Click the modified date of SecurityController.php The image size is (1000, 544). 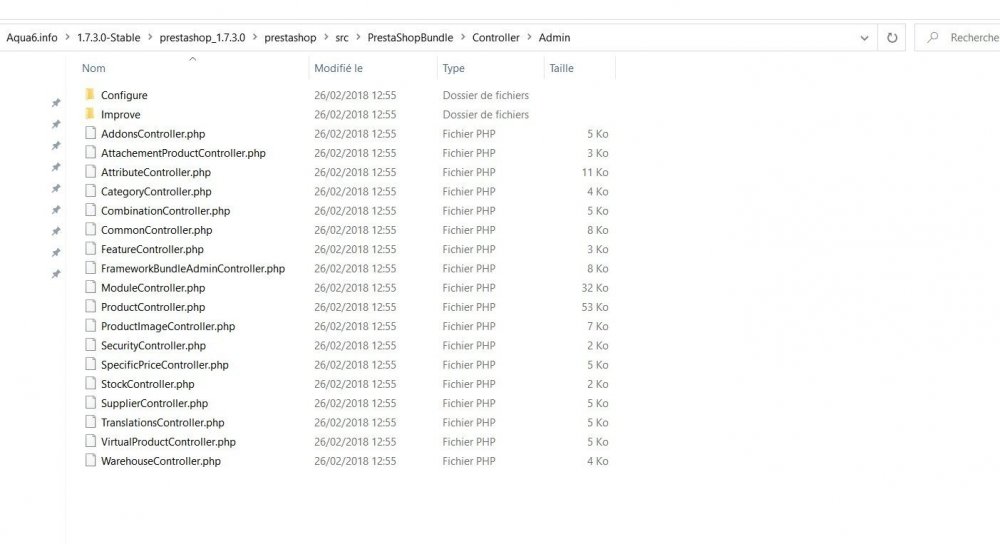click(355, 346)
